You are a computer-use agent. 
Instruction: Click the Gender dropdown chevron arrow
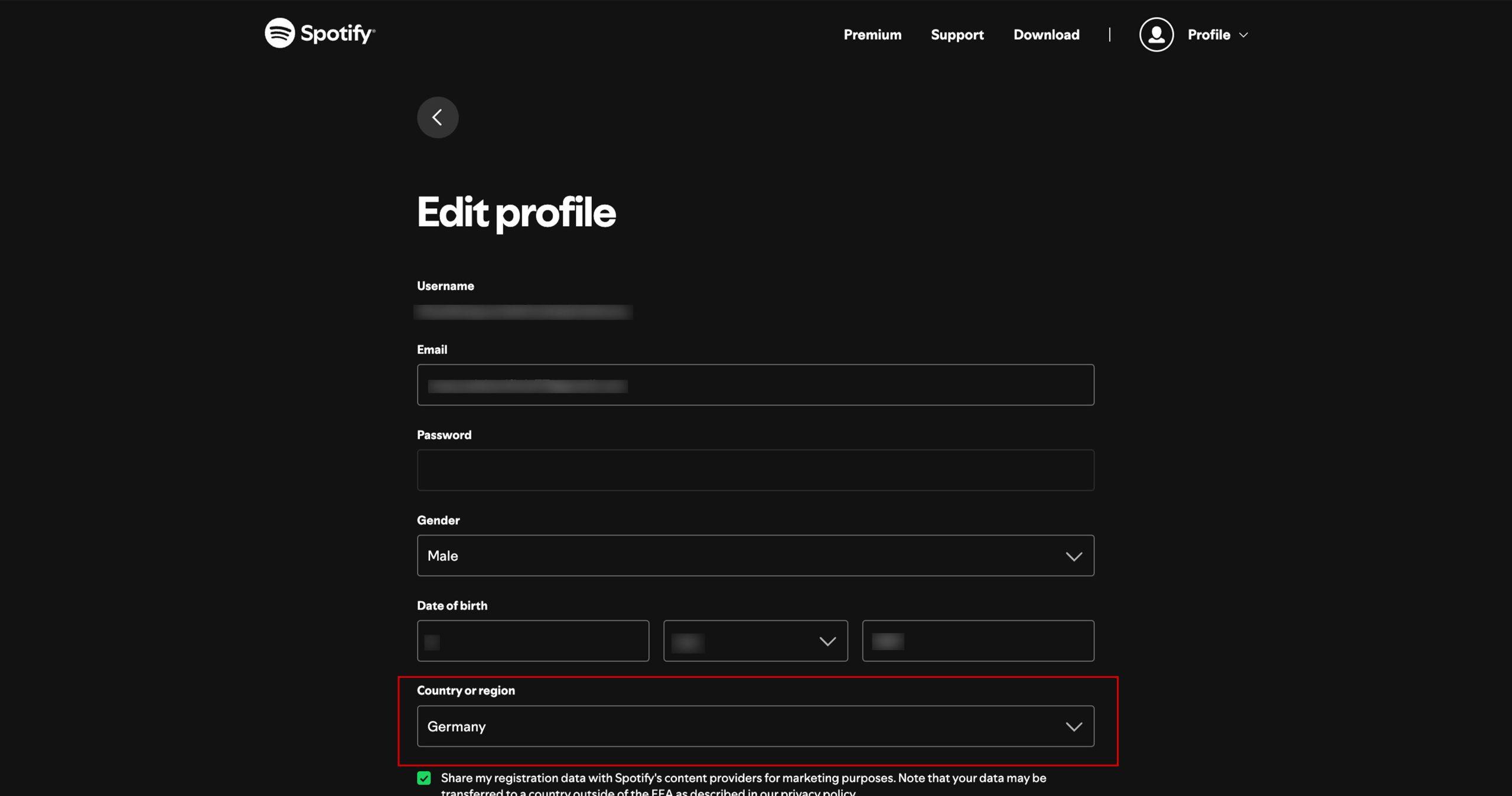(1074, 556)
